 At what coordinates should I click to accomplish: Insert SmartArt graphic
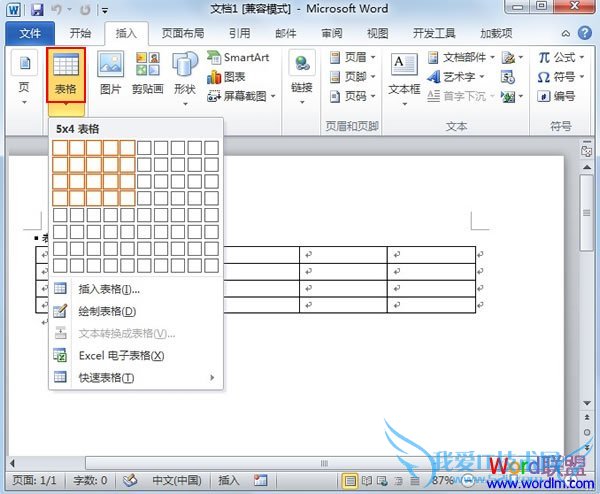[x=238, y=57]
